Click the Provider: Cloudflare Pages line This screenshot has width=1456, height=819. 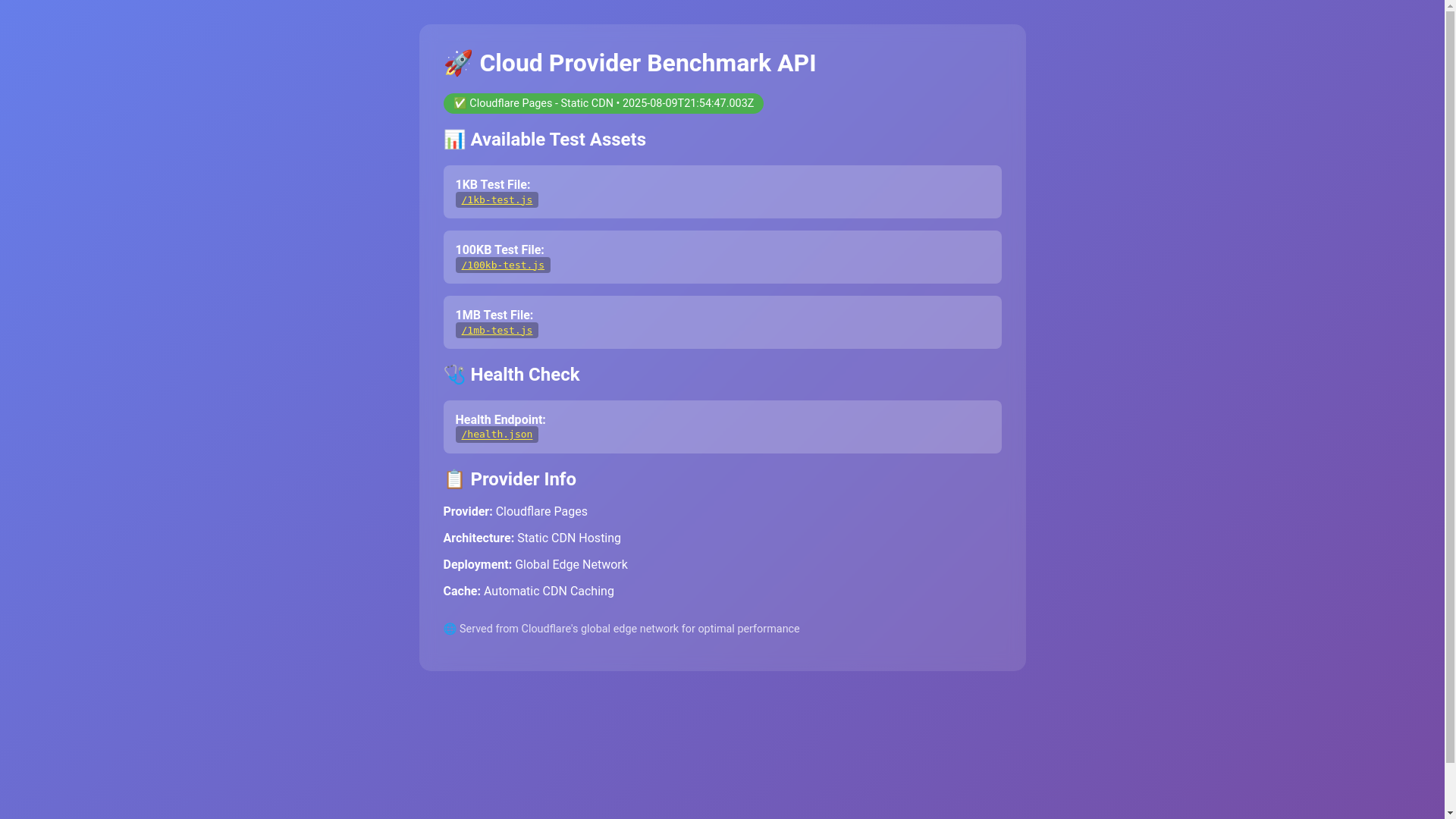[x=516, y=512]
